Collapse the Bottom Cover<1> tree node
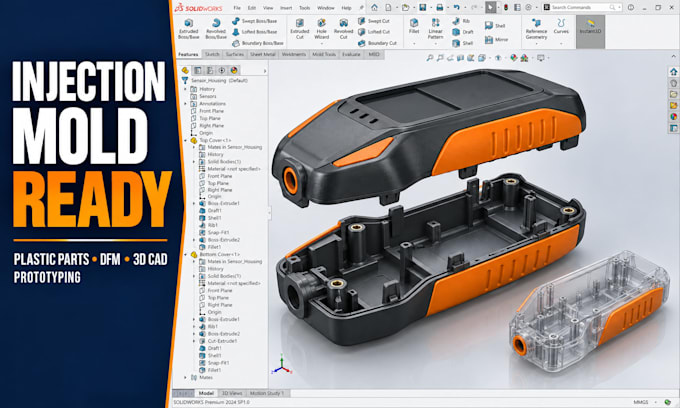This screenshot has height=408, width=680. tap(186, 254)
